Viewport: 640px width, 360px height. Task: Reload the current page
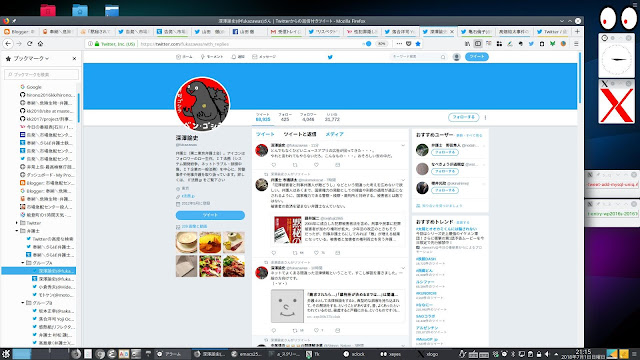(x=29, y=44)
